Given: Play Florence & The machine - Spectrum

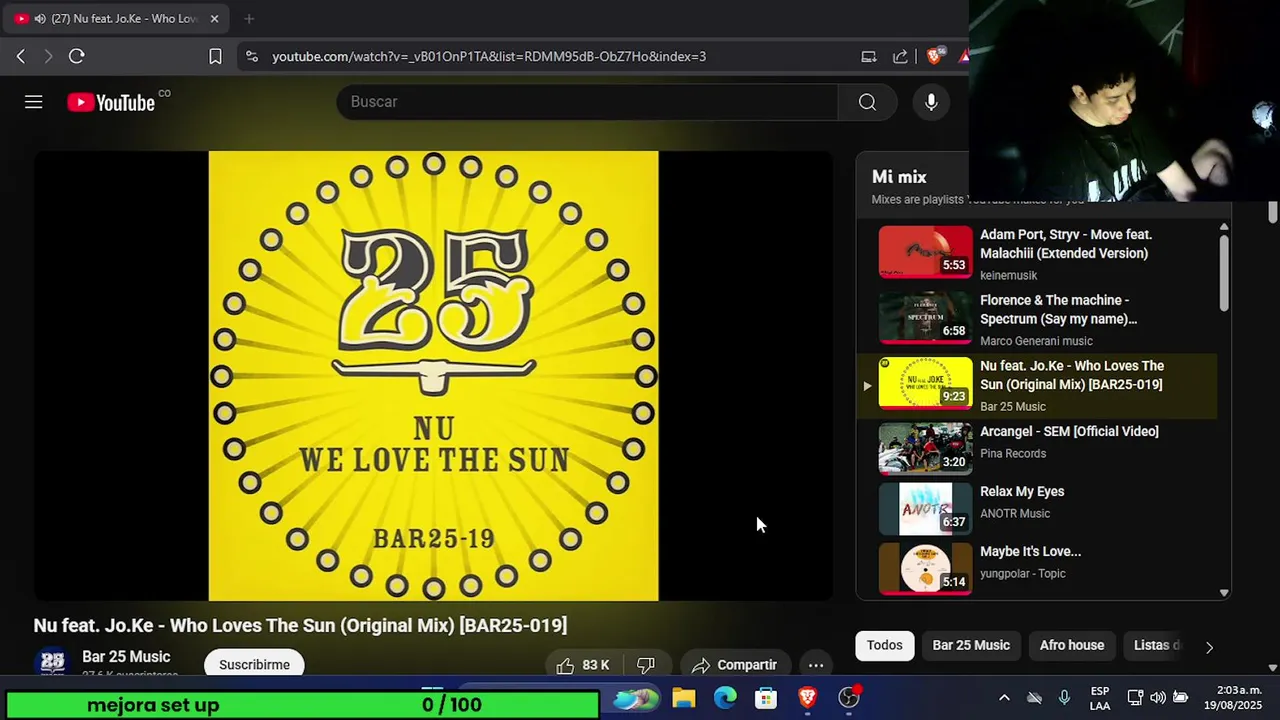Looking at the screenshot, I should (x=1058, y=309).
